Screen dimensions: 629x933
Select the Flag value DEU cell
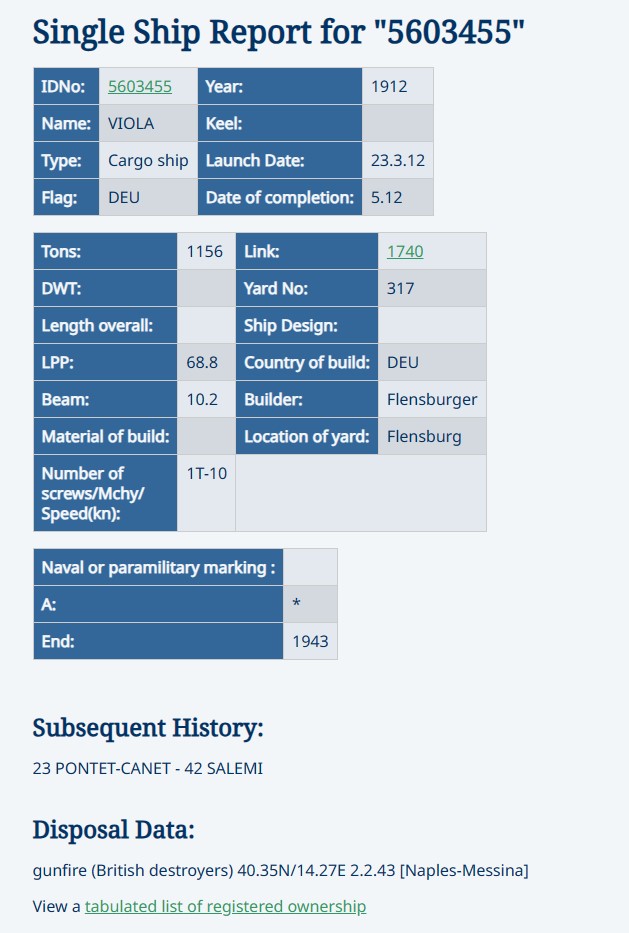tap(124, 198)
